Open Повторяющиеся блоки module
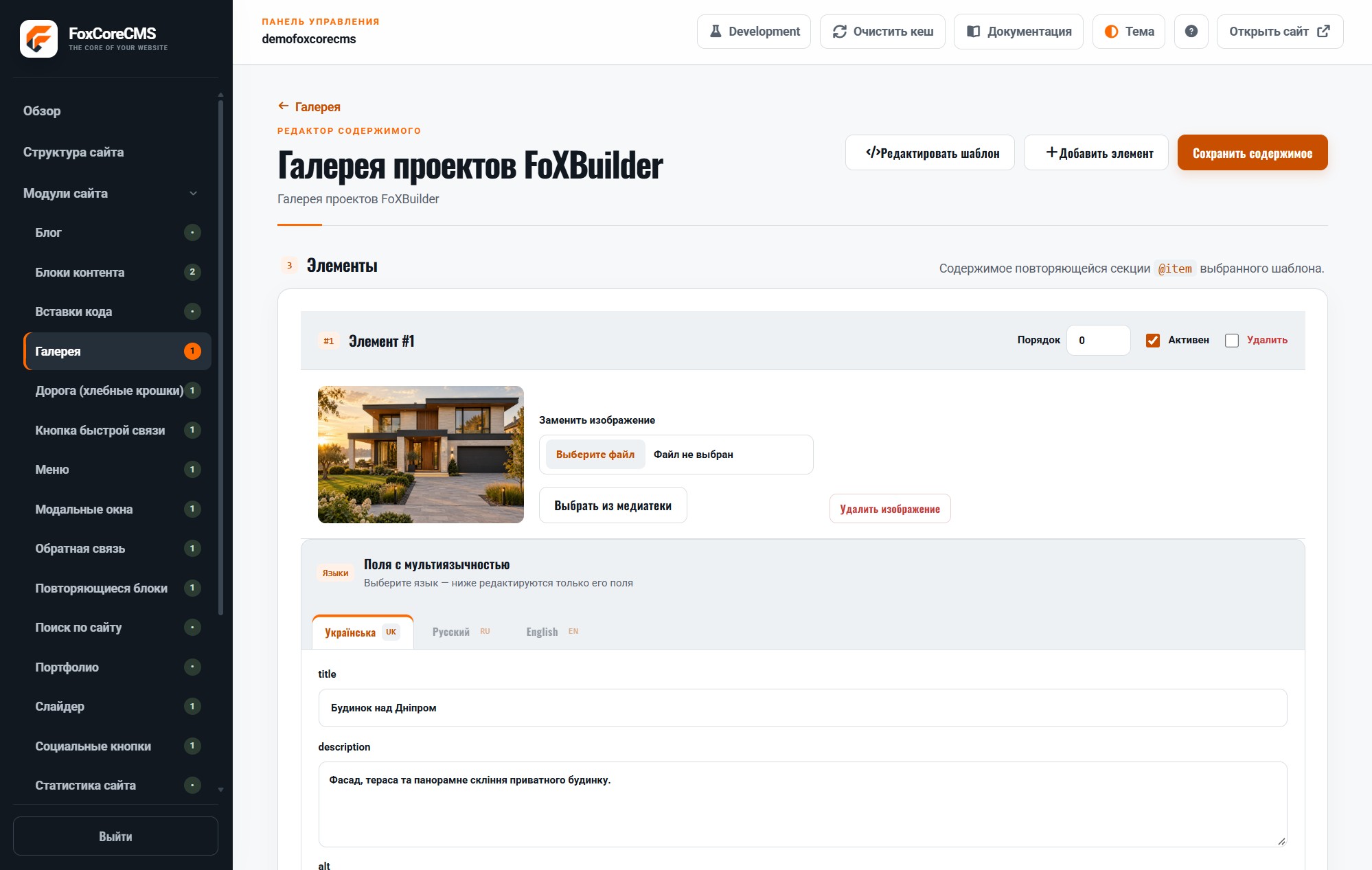Image resolution: width=1372 pixels, height=870 pixels. (x=117, y=588)
